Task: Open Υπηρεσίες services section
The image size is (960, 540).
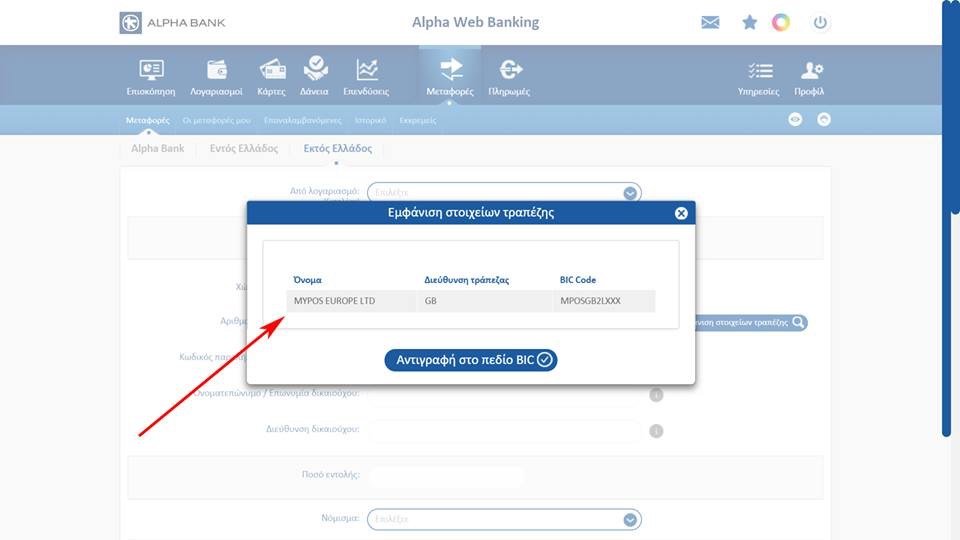Action: pos(759,78)
